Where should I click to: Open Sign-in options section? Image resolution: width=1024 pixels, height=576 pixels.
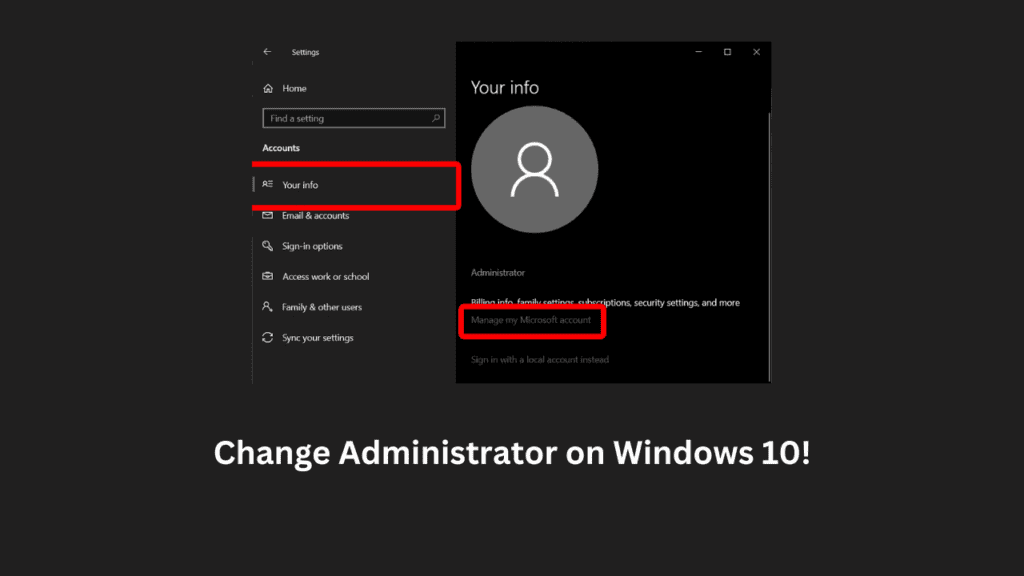click(312, 246)
